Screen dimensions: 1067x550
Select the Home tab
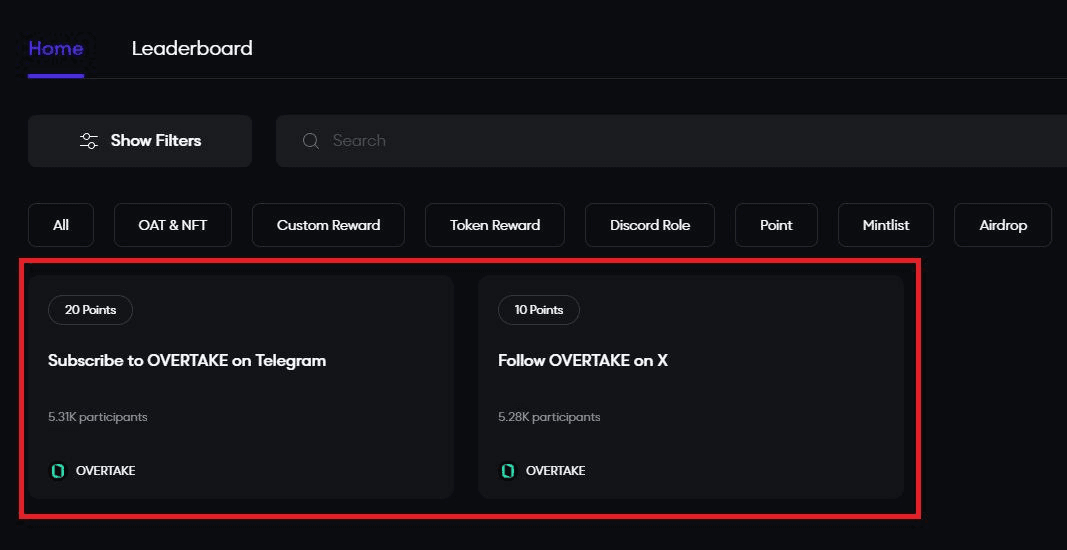pos(56,48)
